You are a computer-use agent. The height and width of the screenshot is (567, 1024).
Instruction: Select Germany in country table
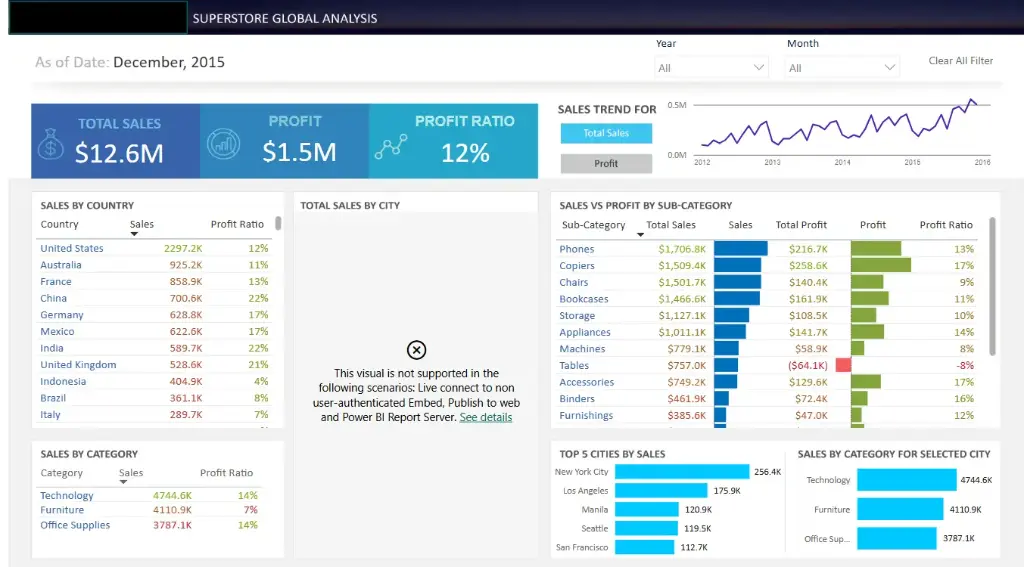pos(154,315)
